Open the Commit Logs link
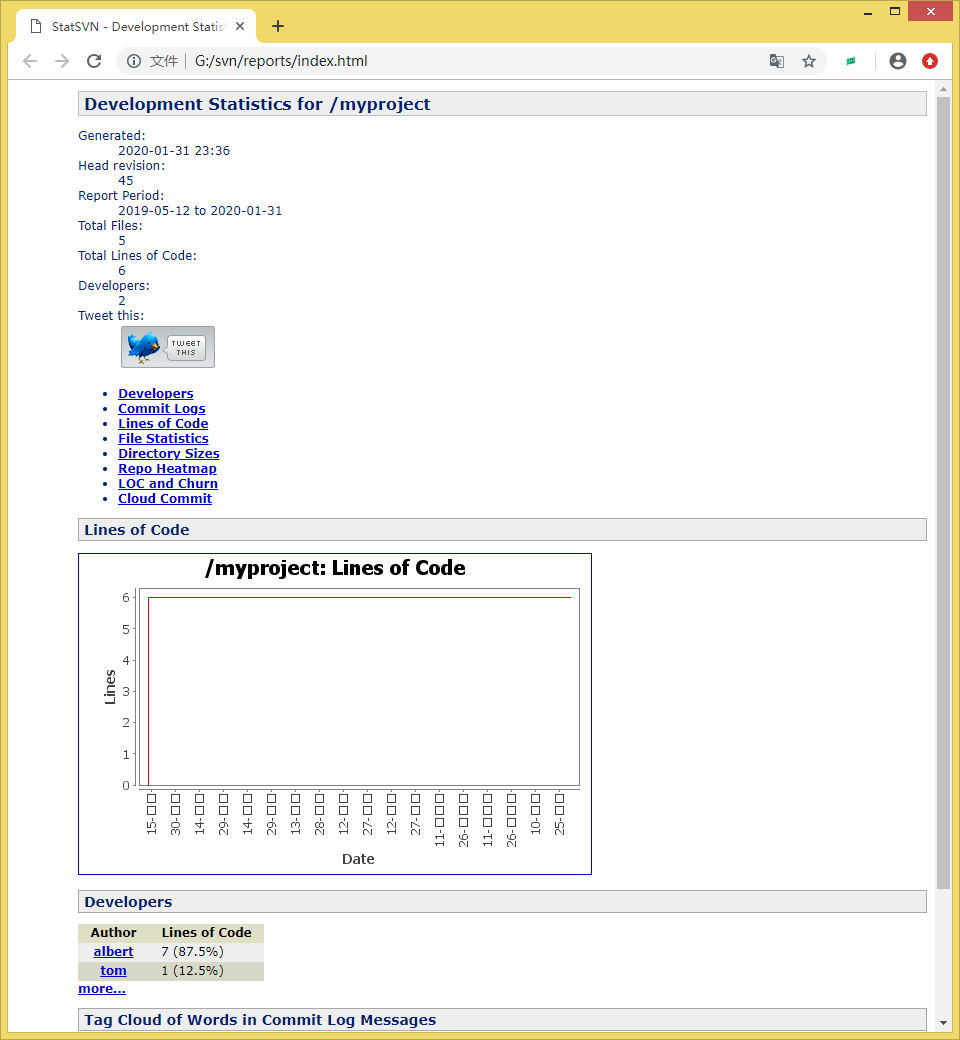This screenshot has width=960, height=1040. pyautogui.click(x=162, y=409)
